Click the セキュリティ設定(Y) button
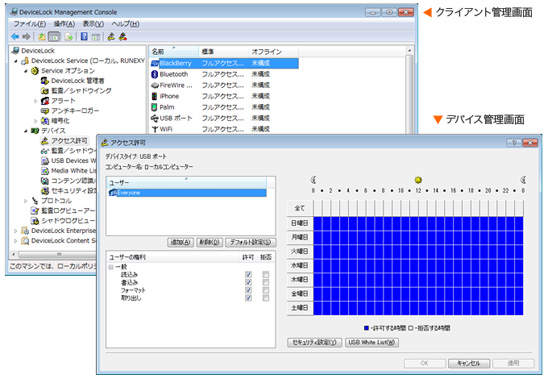The image size is (548, 387). tap(314, 342)
